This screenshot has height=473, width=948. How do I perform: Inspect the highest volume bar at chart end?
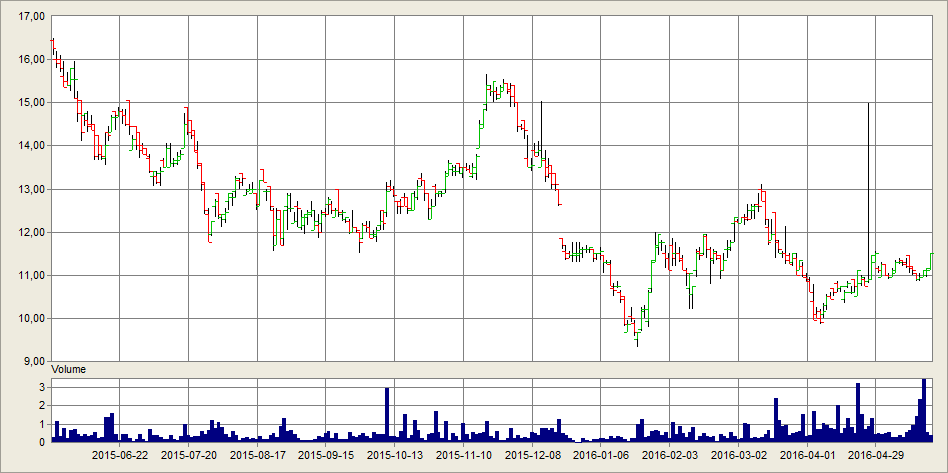point(924,411)
